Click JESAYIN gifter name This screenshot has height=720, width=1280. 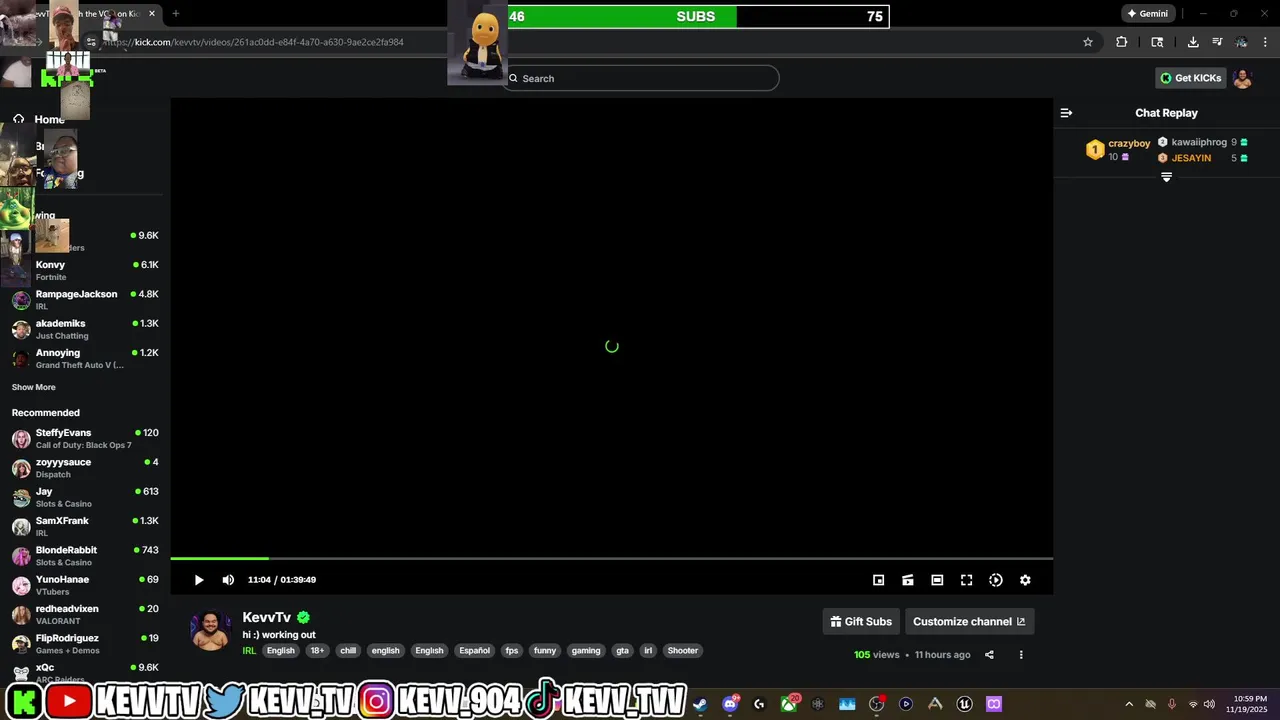point(1191,158)
